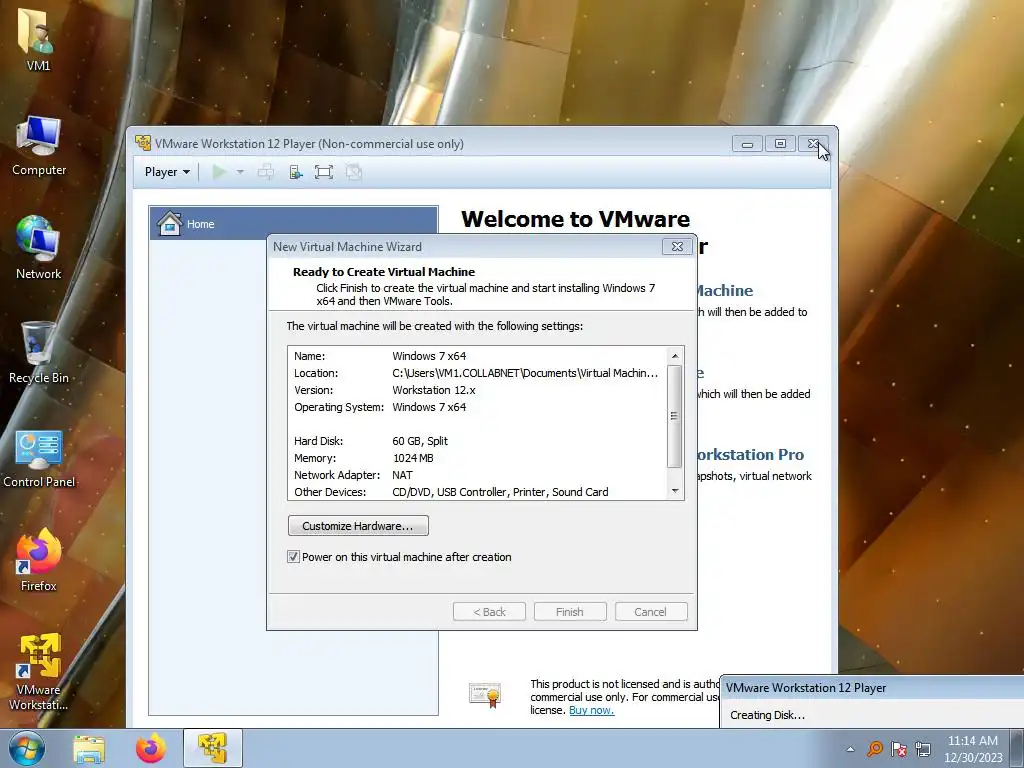This screenshot has width=1024, height=768.
Task: Select the Network desktop icon
Action: [39, 248]
